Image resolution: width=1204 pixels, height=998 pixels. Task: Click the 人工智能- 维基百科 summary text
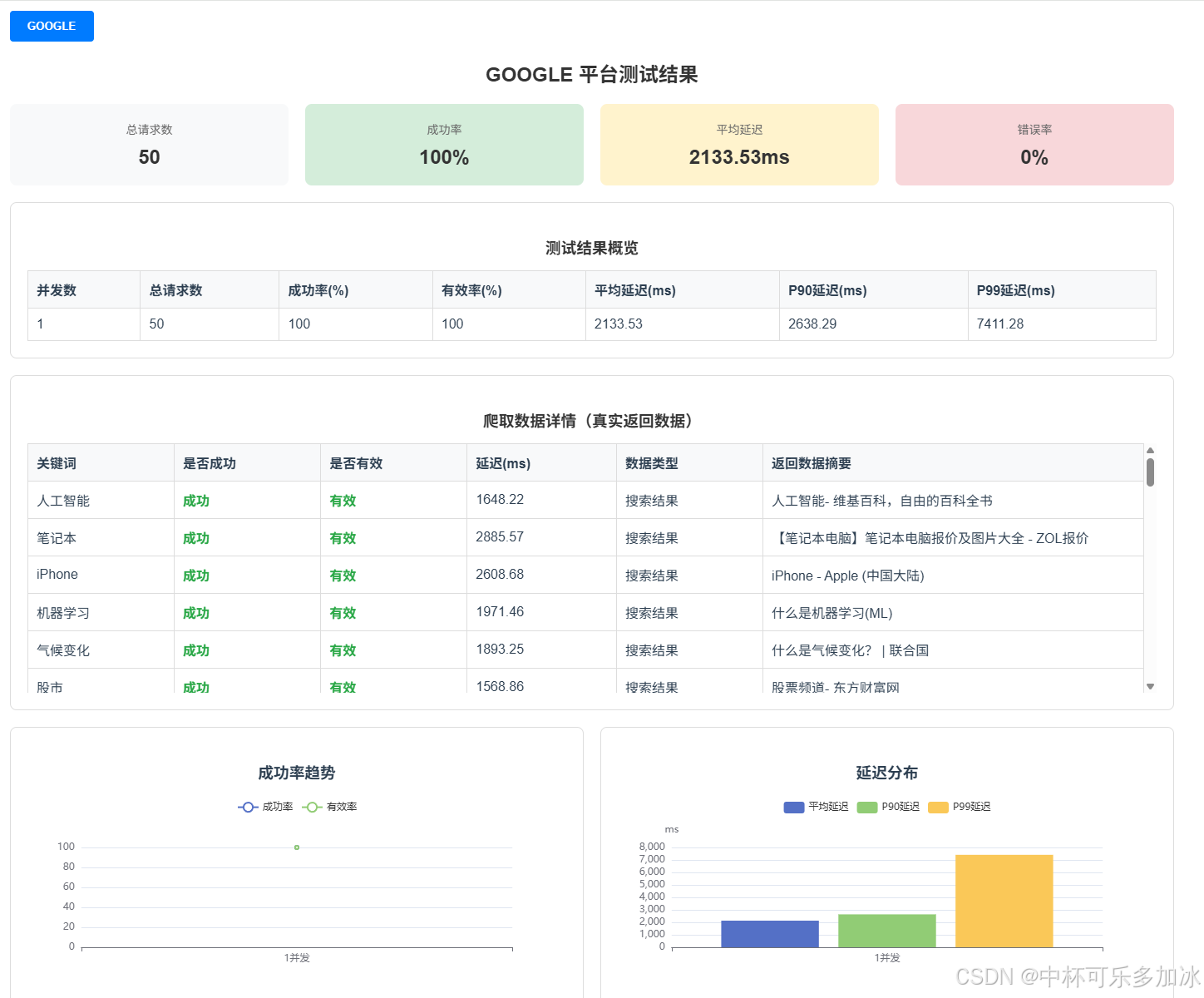point(882,501)
